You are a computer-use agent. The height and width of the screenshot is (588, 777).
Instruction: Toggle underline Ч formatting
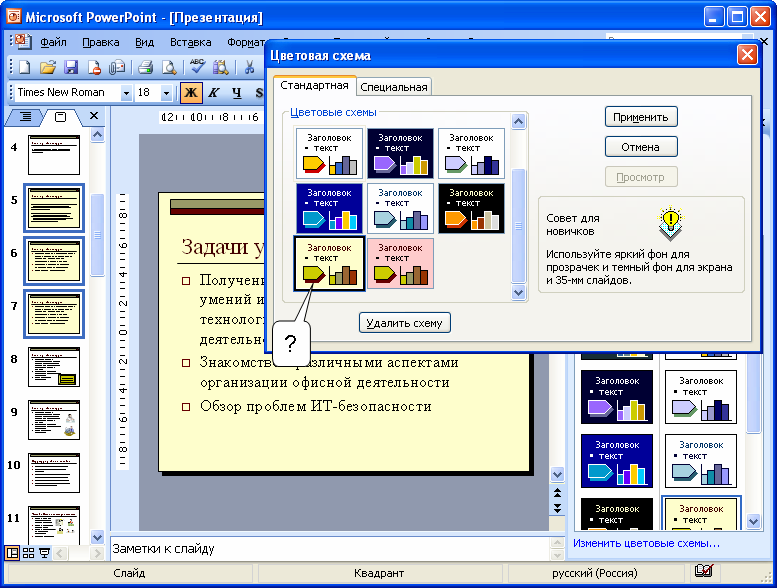(x=237, y=93)
